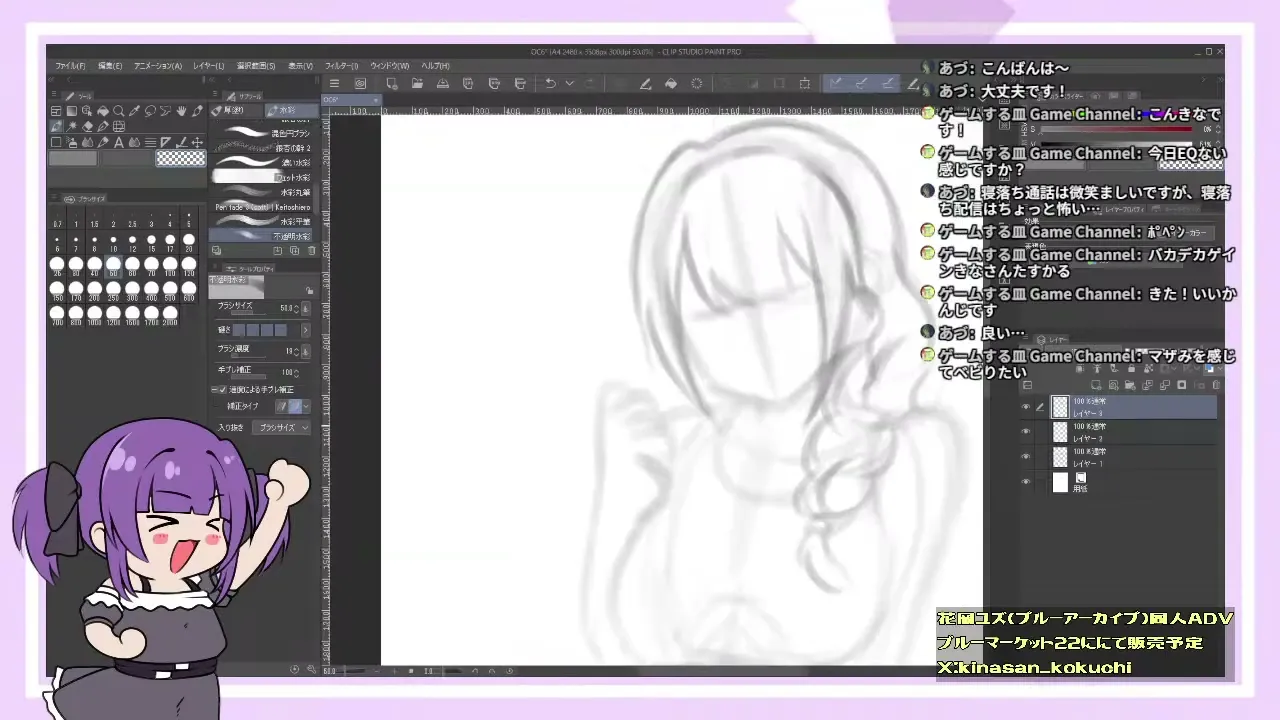Click the delete sub tool trash icon
Screen dimensions: 1280x720
pyautogui.click(x=311, y=250)
